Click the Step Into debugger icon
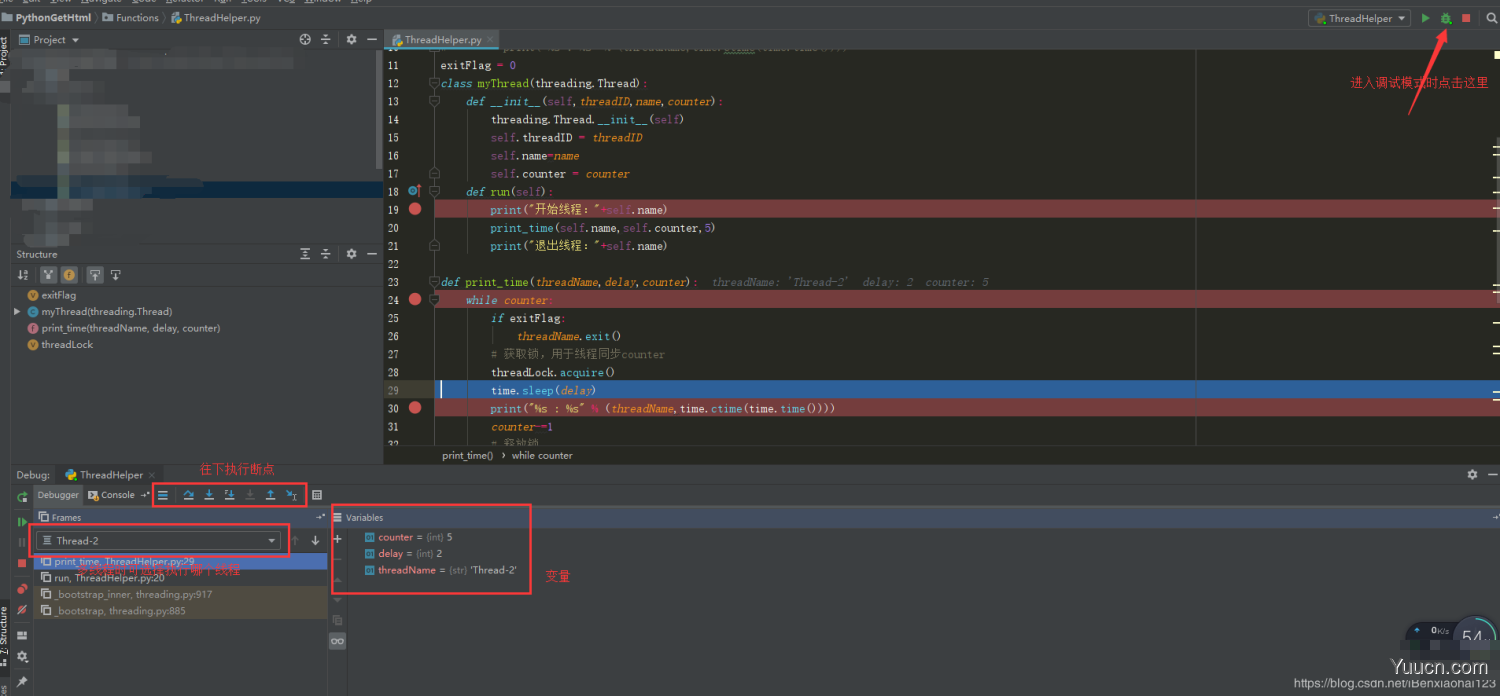Viewport: 1500px width, 696px height. click(209, 495)
